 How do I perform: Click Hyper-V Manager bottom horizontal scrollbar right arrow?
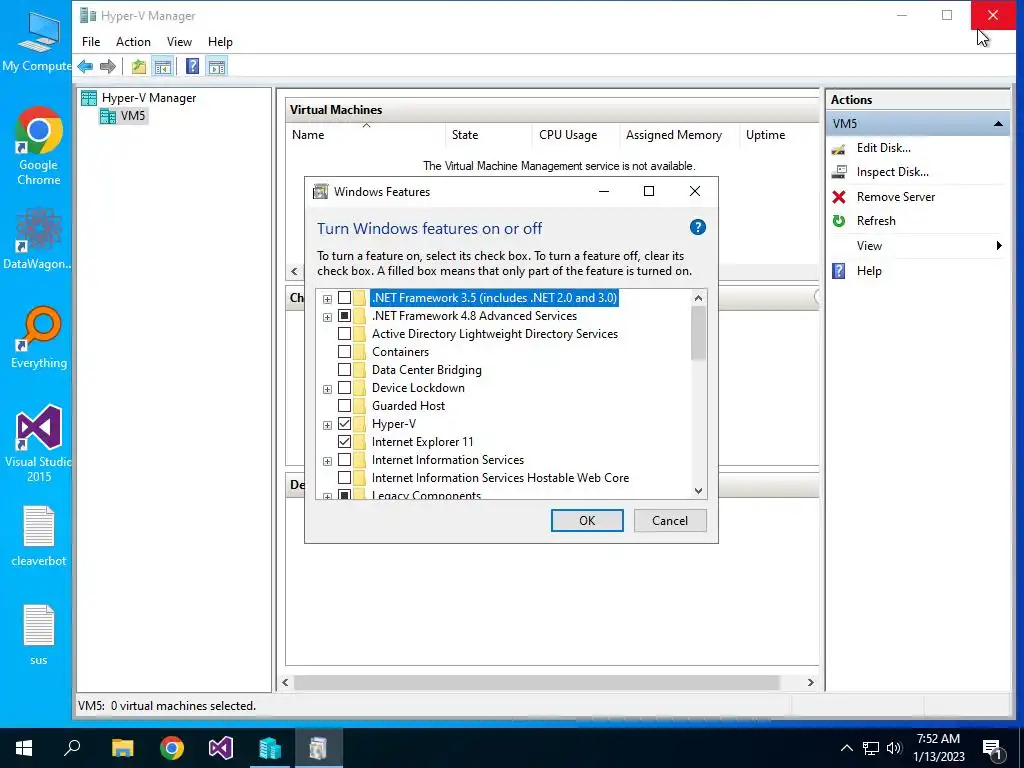tap(810, 682)
